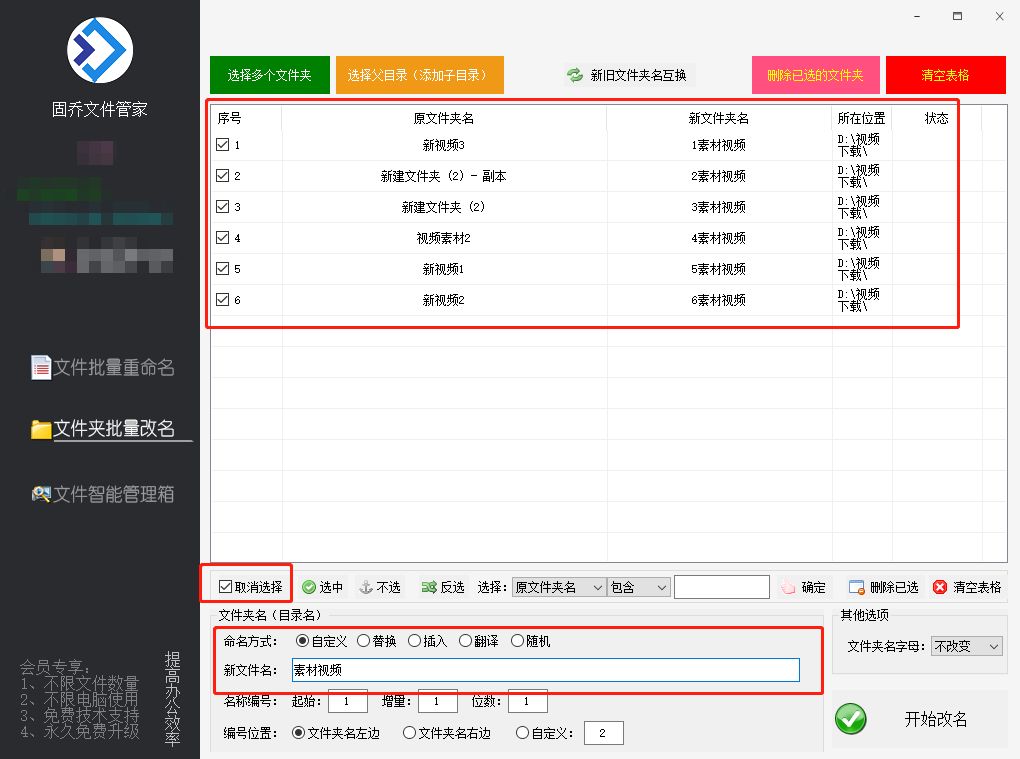The width and height of the screenshot is (1020, 759).
Task: Click the 状态 column header
Action: (937, 118)
